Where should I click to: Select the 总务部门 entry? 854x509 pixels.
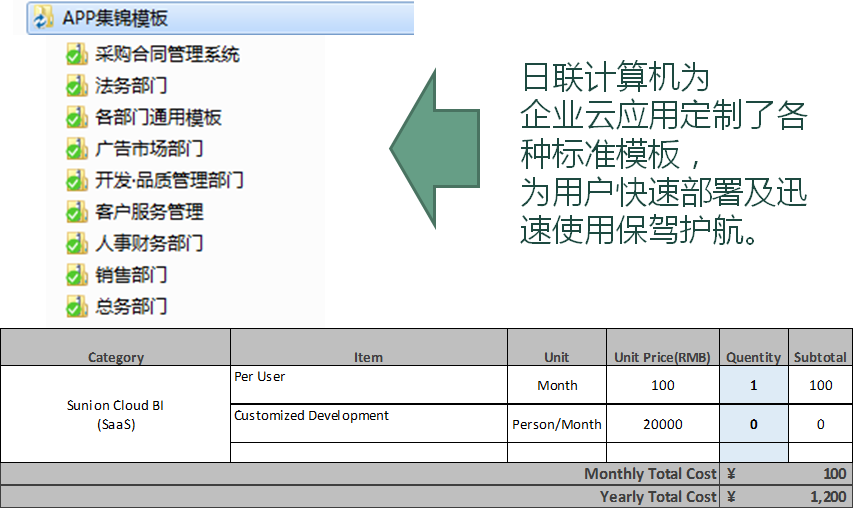131,306
